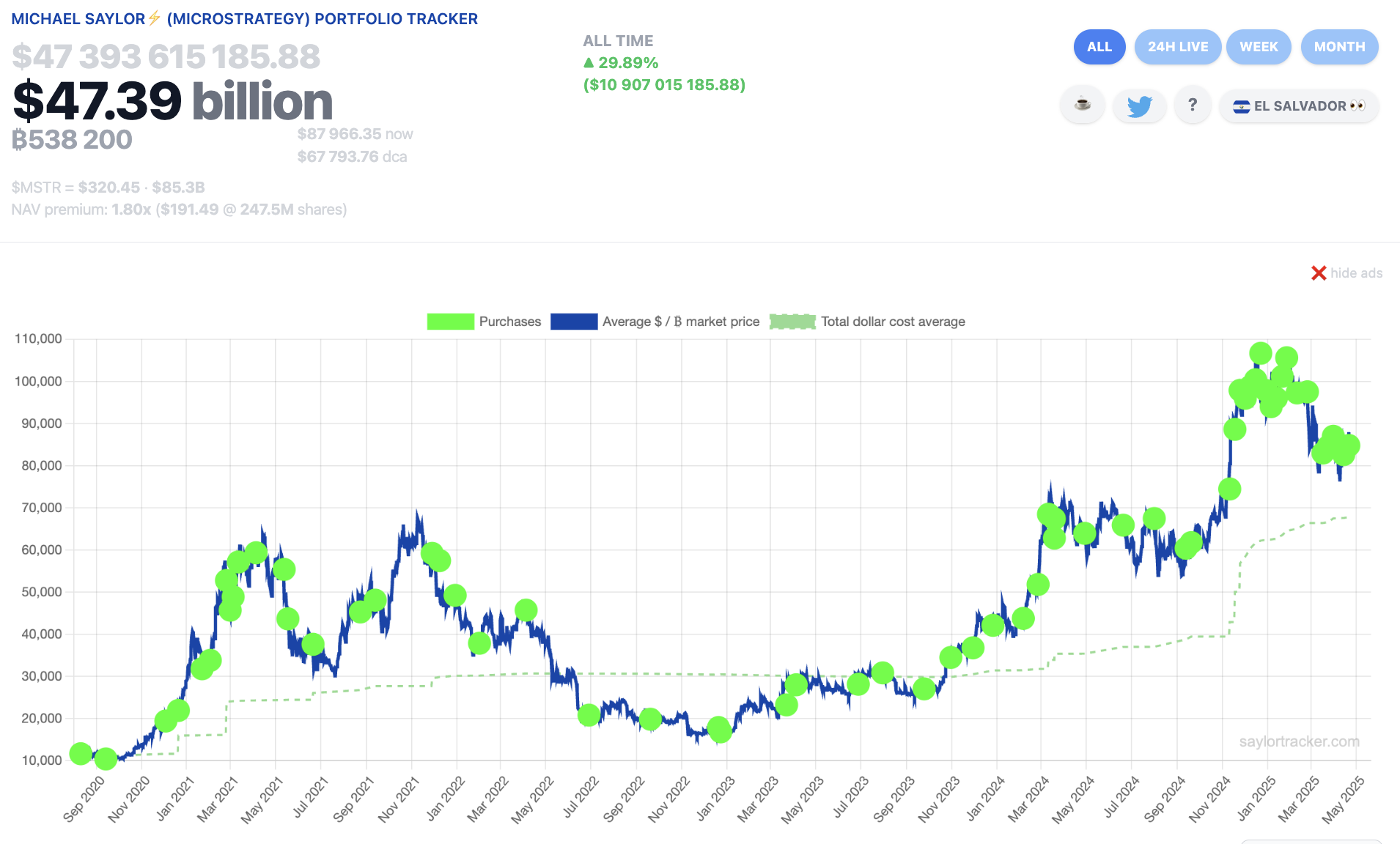Click the hide ads link
Image resolution: width=1400 pixels, height=844 pixels.
pos(1356,273)
